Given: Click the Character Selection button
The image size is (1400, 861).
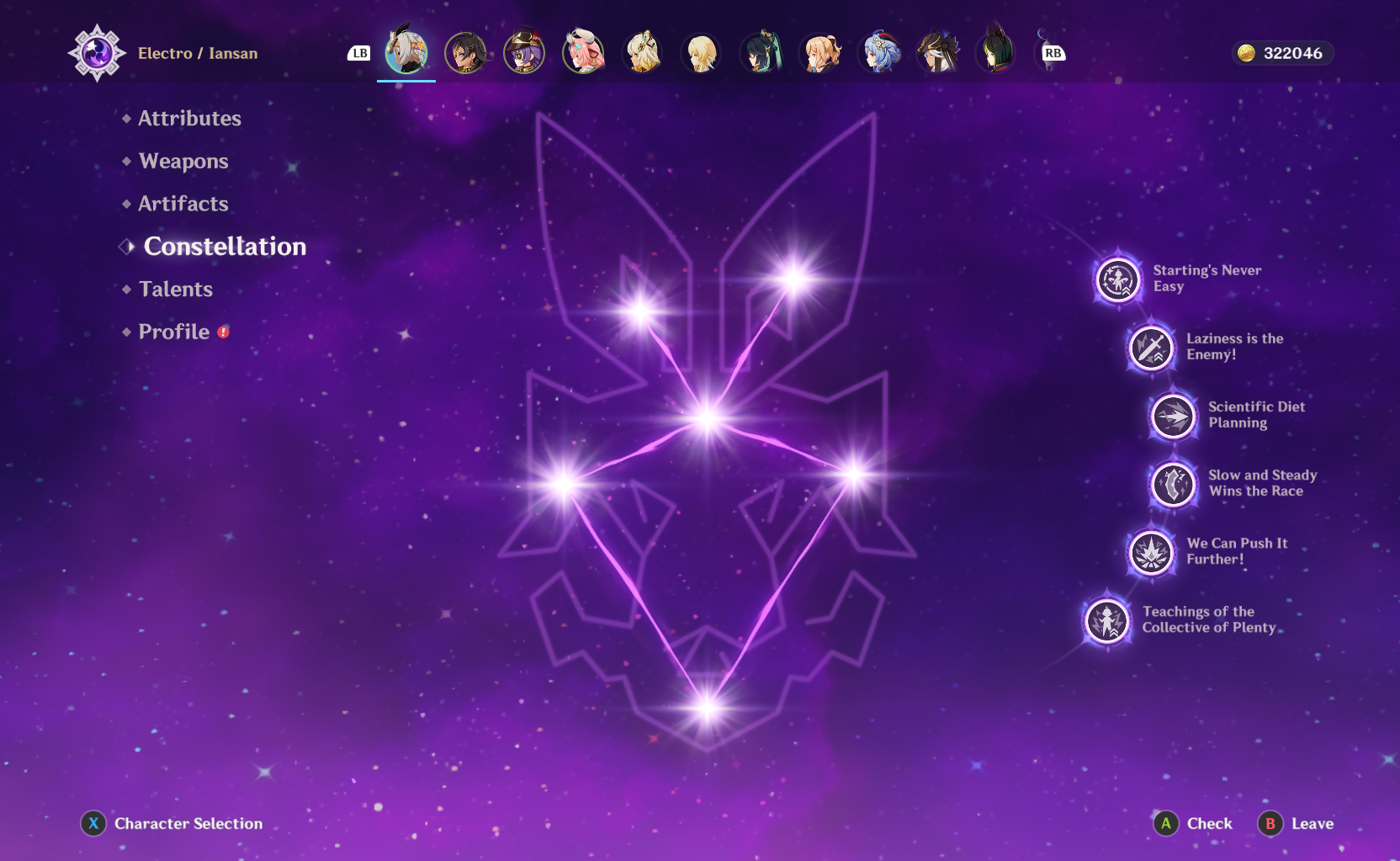Looking at the screenshot, I should click(x=172, y=824).
